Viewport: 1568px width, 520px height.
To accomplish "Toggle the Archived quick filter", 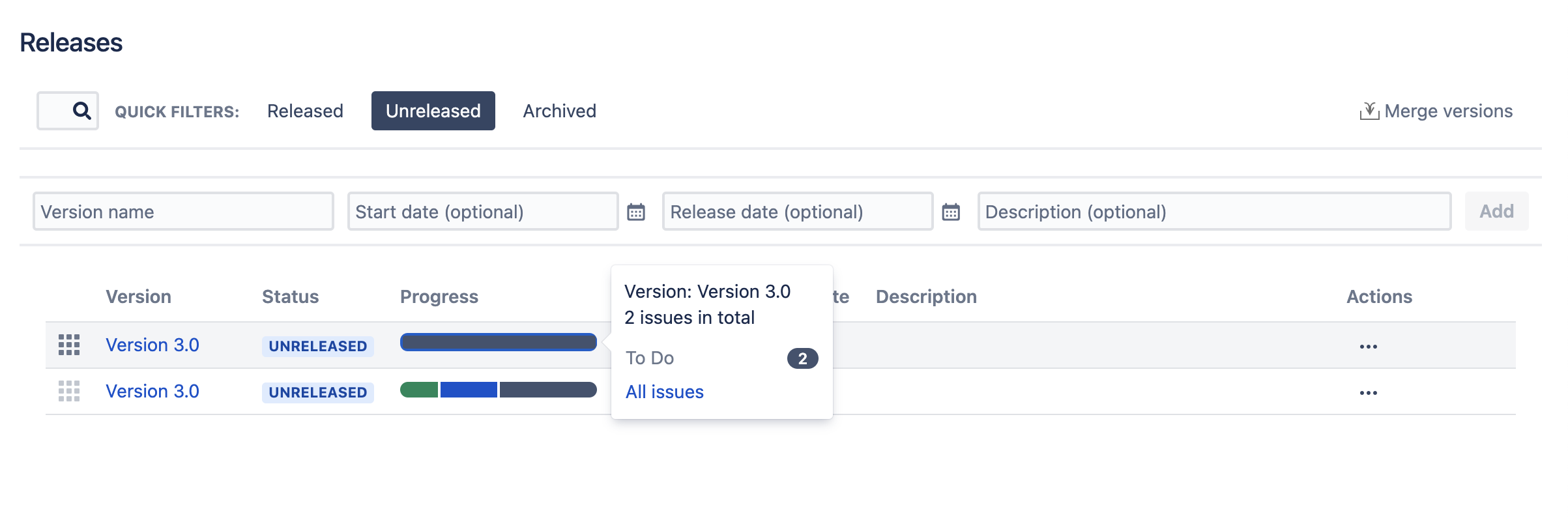I will tap(560, 111).
